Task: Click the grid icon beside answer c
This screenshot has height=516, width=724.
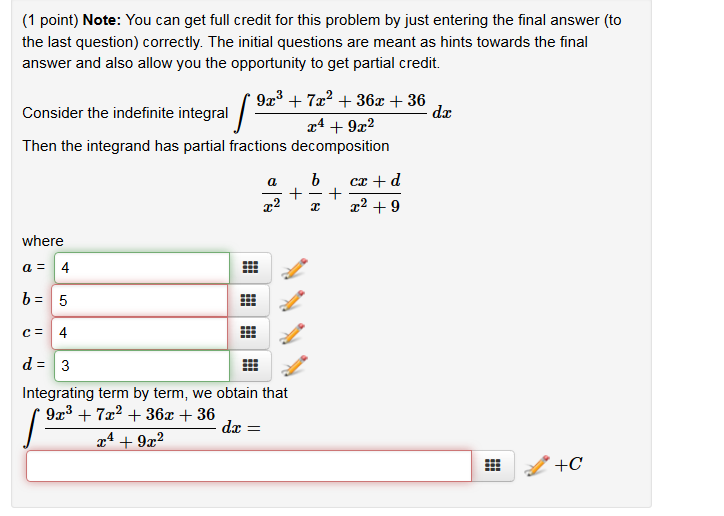Action: coord(250,333)
